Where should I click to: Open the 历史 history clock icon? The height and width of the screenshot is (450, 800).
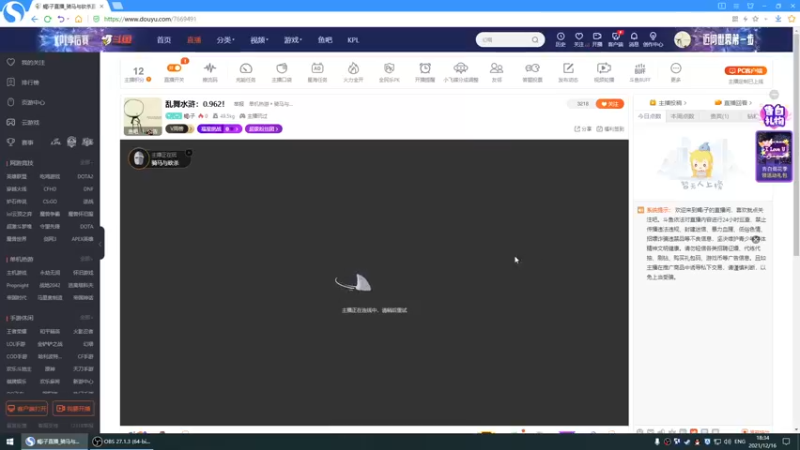[x=560, y=39]
